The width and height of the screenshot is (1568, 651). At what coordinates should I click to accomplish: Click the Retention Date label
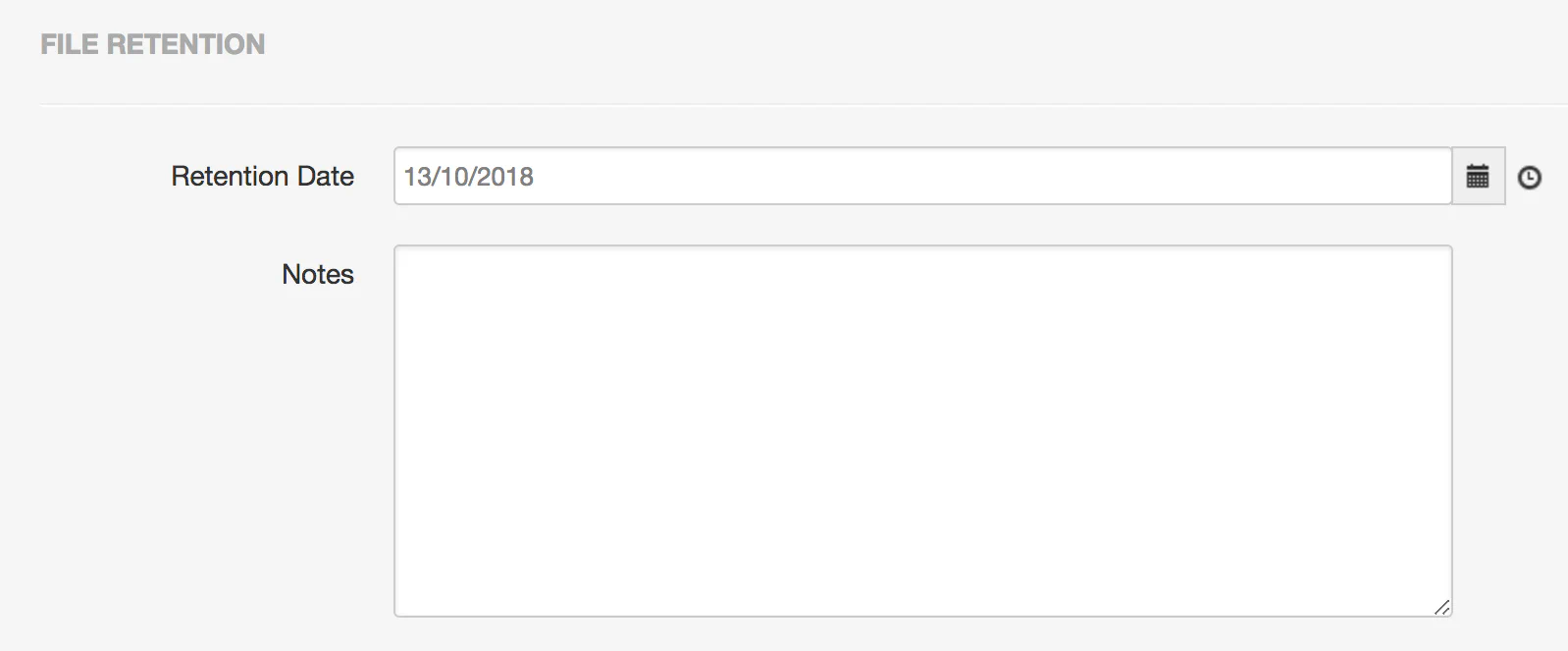(263, 177)
